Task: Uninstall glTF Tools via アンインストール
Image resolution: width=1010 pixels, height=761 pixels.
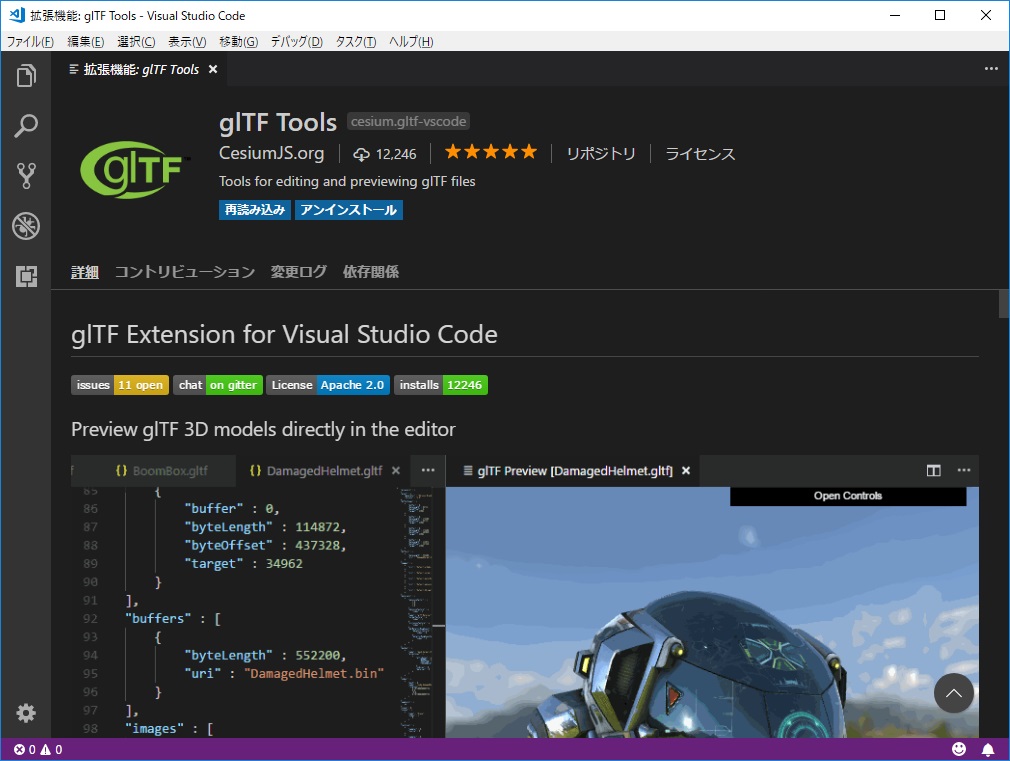Action: 347,210
